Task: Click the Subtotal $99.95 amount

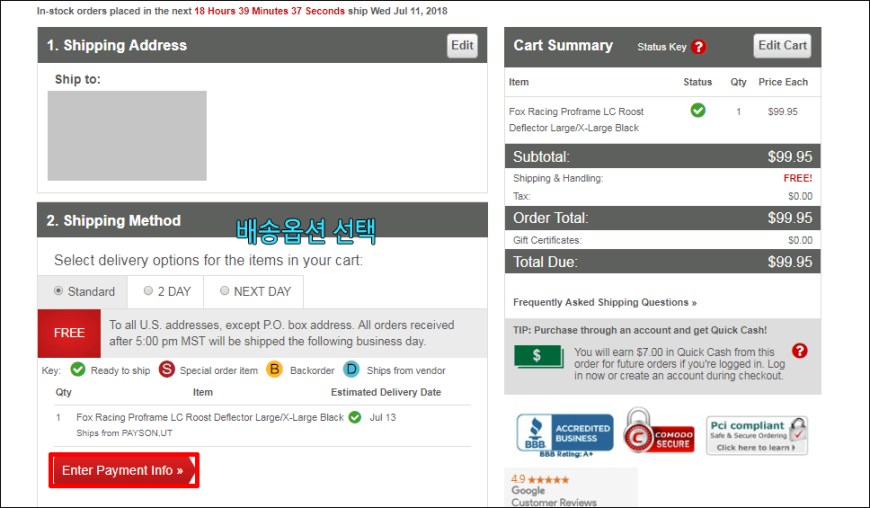Action: [x=790, y=156]
